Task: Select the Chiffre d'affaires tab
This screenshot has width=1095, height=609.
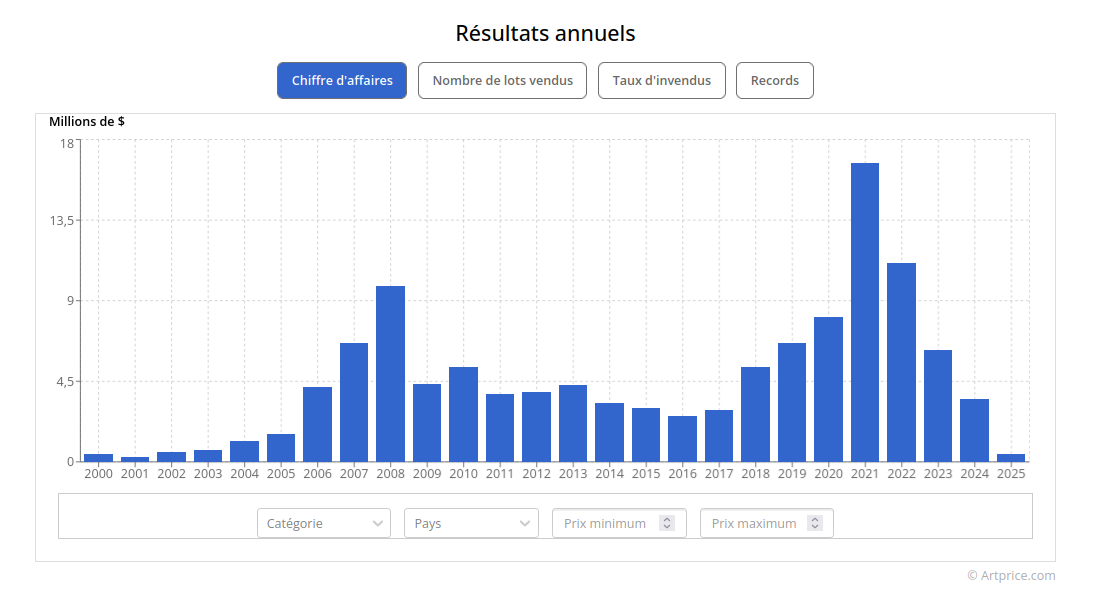Action: point(341,80)
